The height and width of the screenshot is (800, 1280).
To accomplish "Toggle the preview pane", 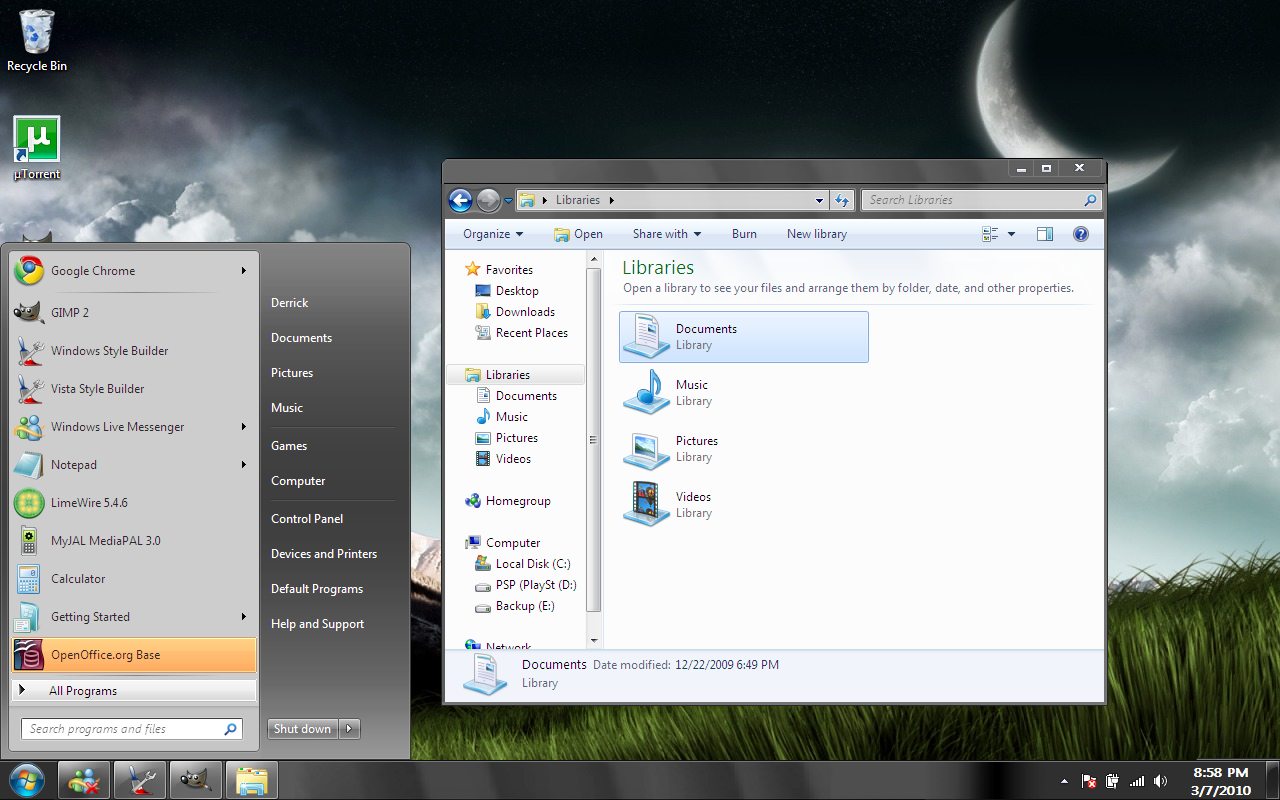I will (x=1044, y=233).
